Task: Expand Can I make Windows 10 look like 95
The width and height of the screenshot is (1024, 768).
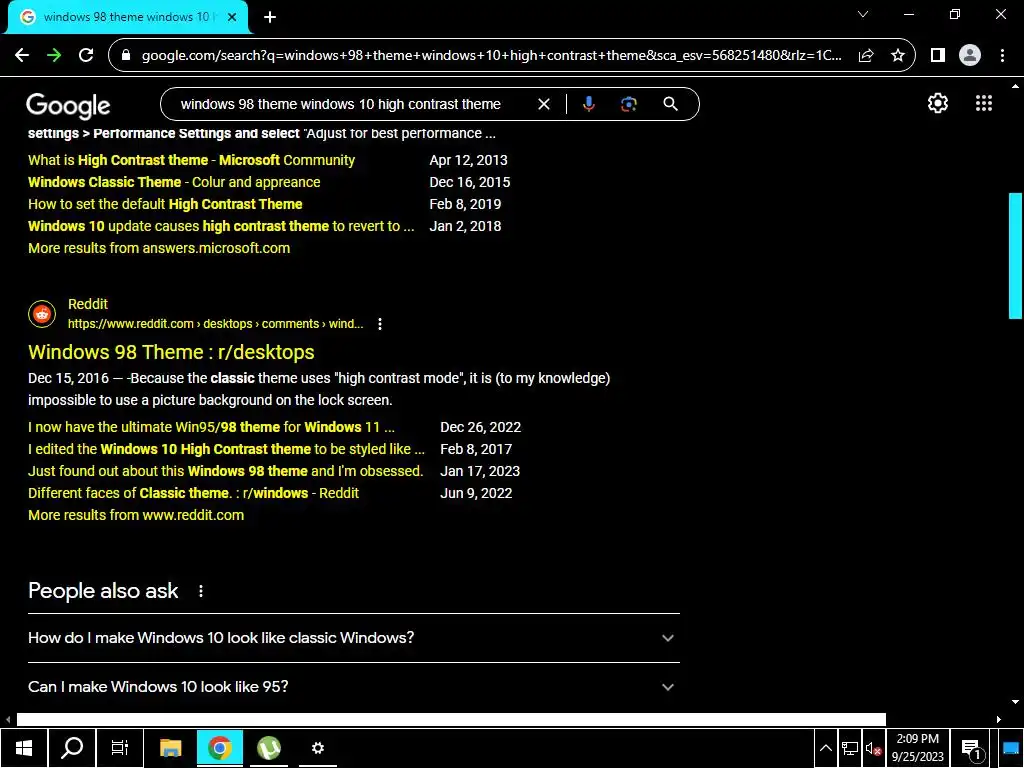Action: point(354,687)
